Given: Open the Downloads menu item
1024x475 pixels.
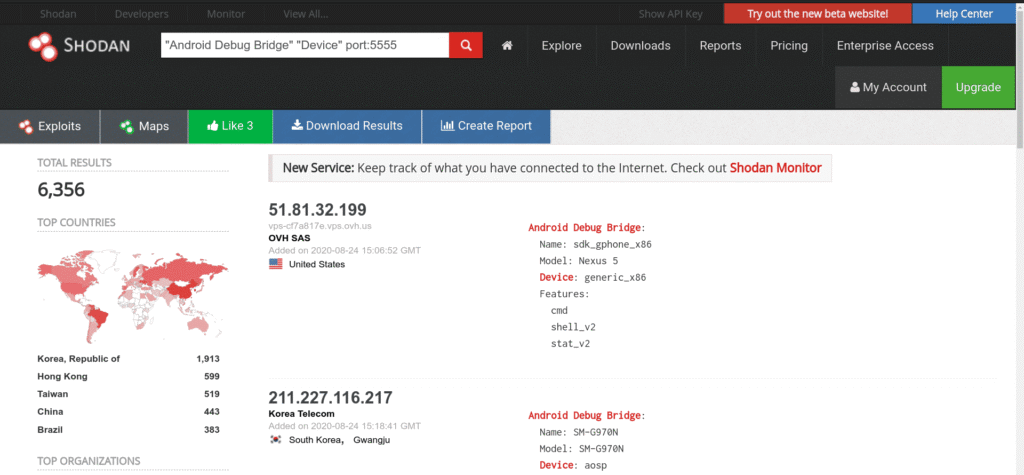Looking at the screenshot, I should 641,46.
